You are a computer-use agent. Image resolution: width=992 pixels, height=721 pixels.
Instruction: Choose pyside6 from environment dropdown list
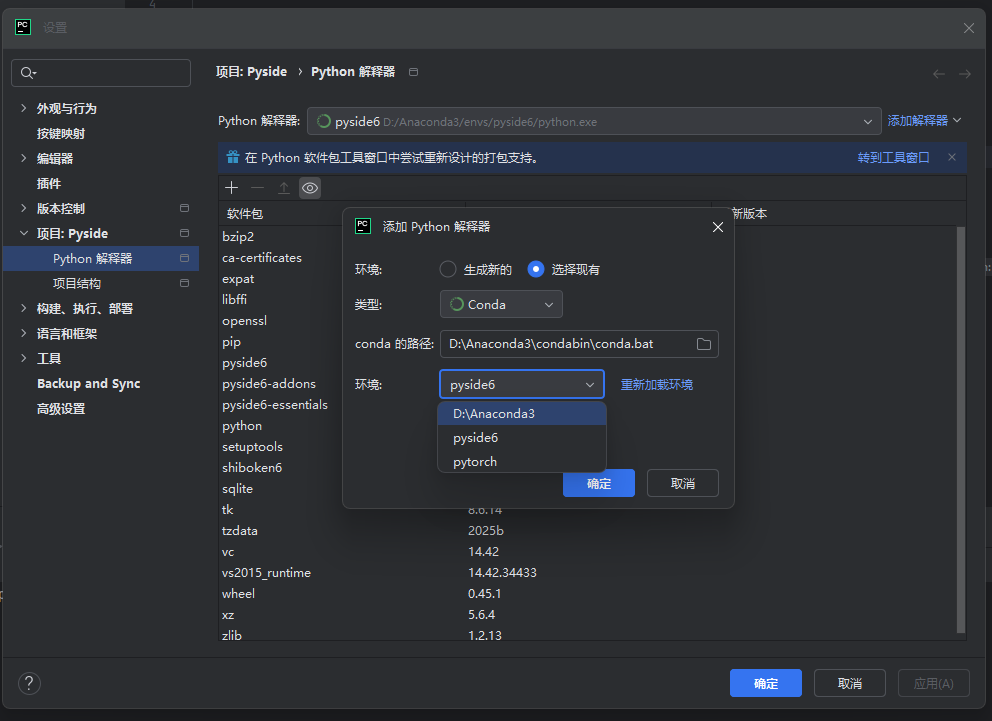[522, 438]
